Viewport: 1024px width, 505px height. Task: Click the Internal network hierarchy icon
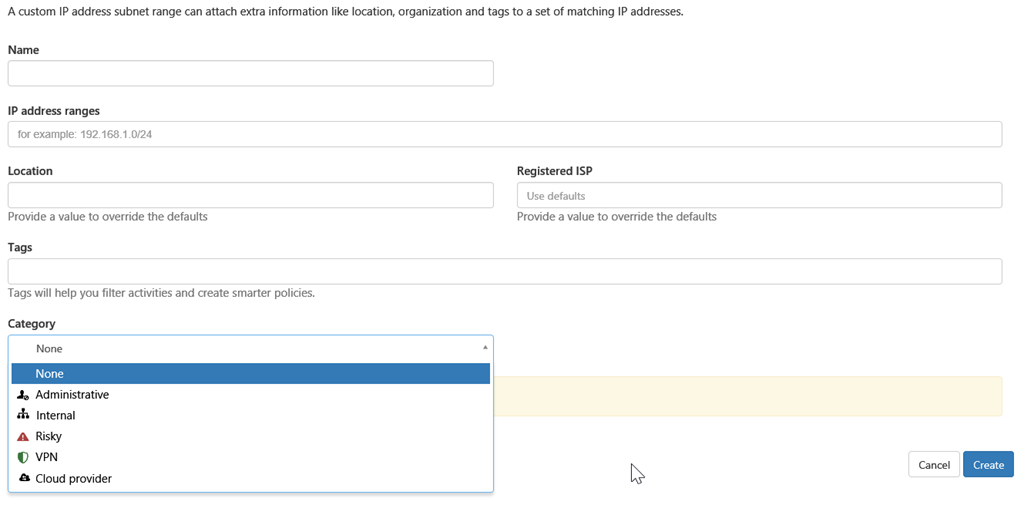(23, 415)
